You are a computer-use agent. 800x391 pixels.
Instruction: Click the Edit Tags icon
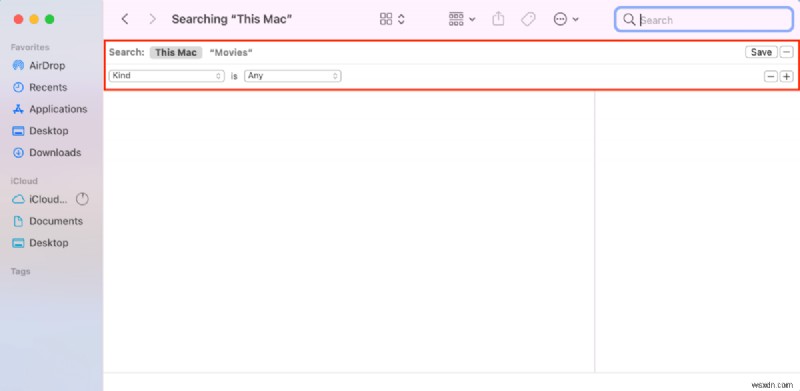point(528,19)
